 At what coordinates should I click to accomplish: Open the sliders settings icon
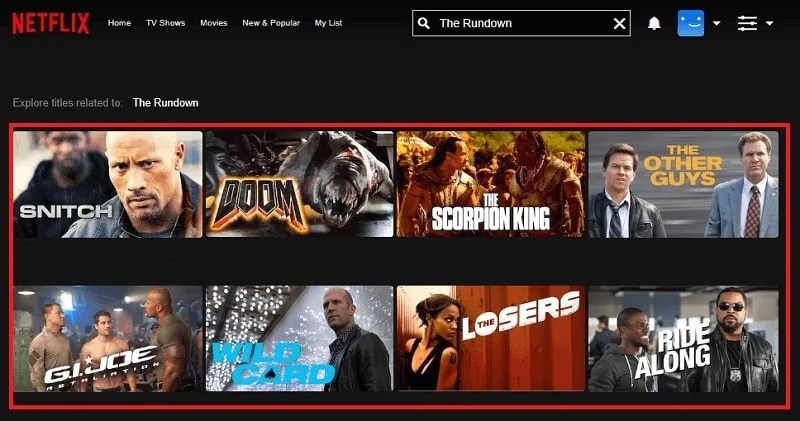pos(747,23)
